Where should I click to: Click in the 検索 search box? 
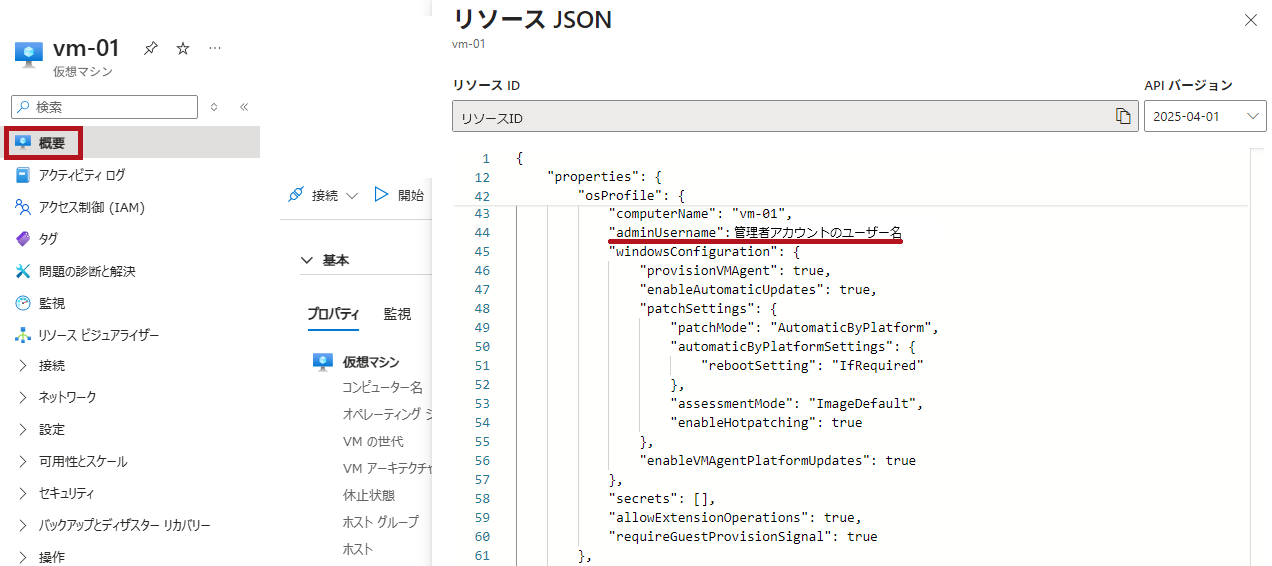104,107
